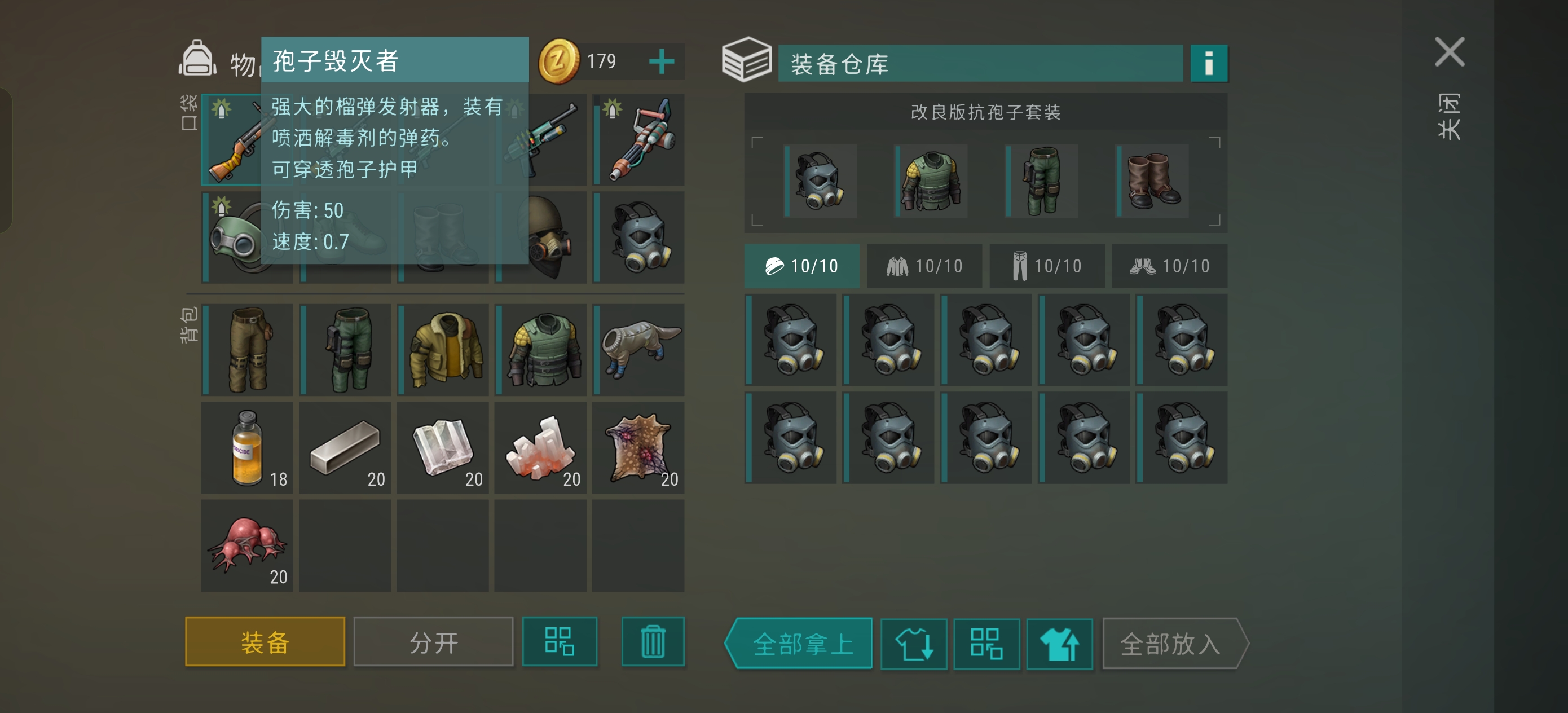Switch to the helmet 10/10 tab
Viewport: 1568px width, 713px height.
(801, 266)
